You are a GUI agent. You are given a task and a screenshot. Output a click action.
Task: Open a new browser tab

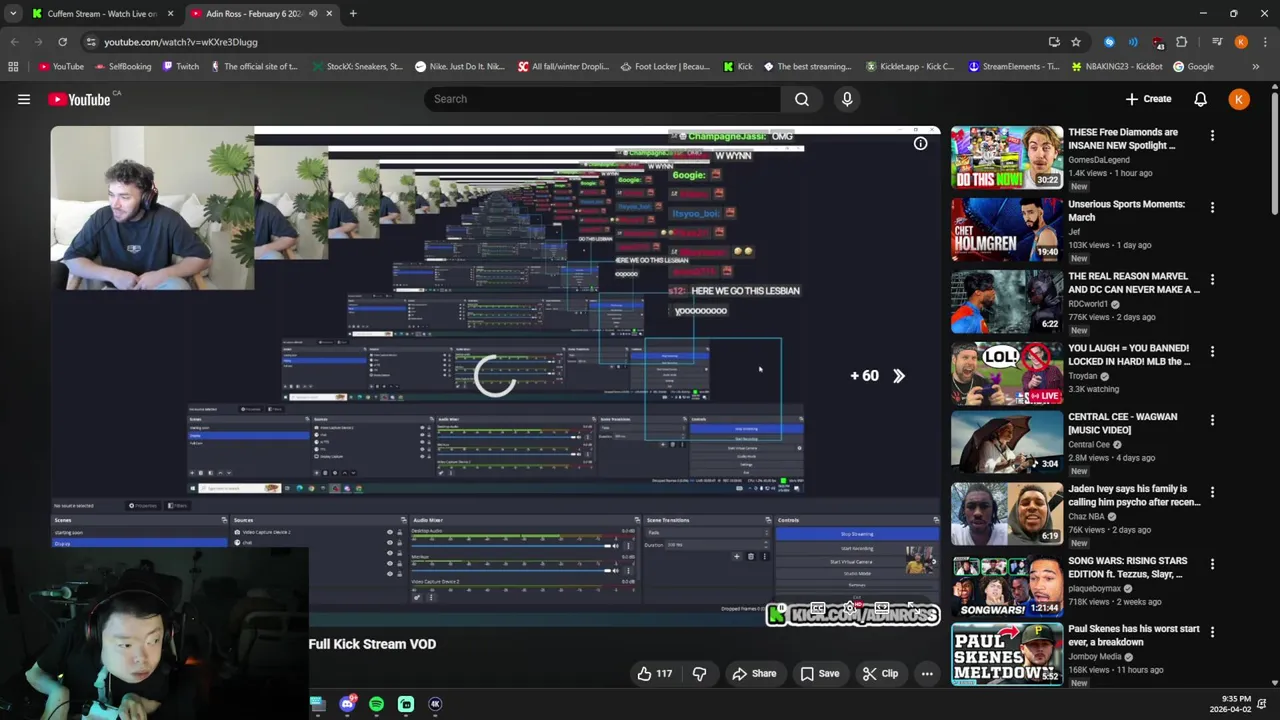click(x=353, y=14)
